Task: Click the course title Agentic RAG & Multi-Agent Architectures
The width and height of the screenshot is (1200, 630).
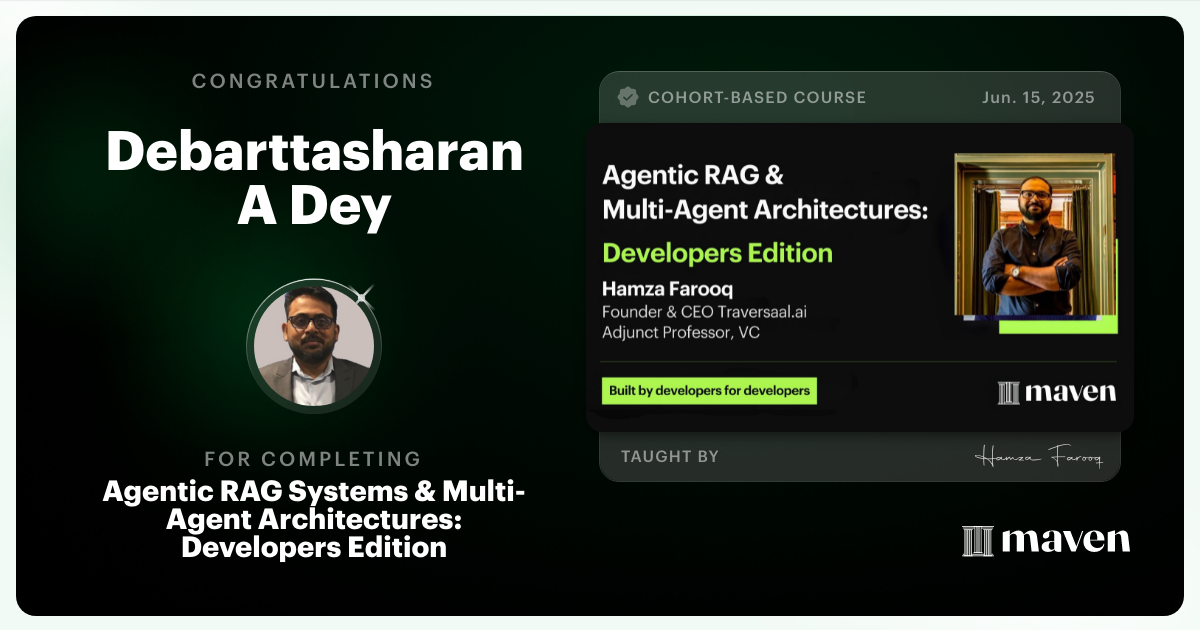Action: coord(764,191)
